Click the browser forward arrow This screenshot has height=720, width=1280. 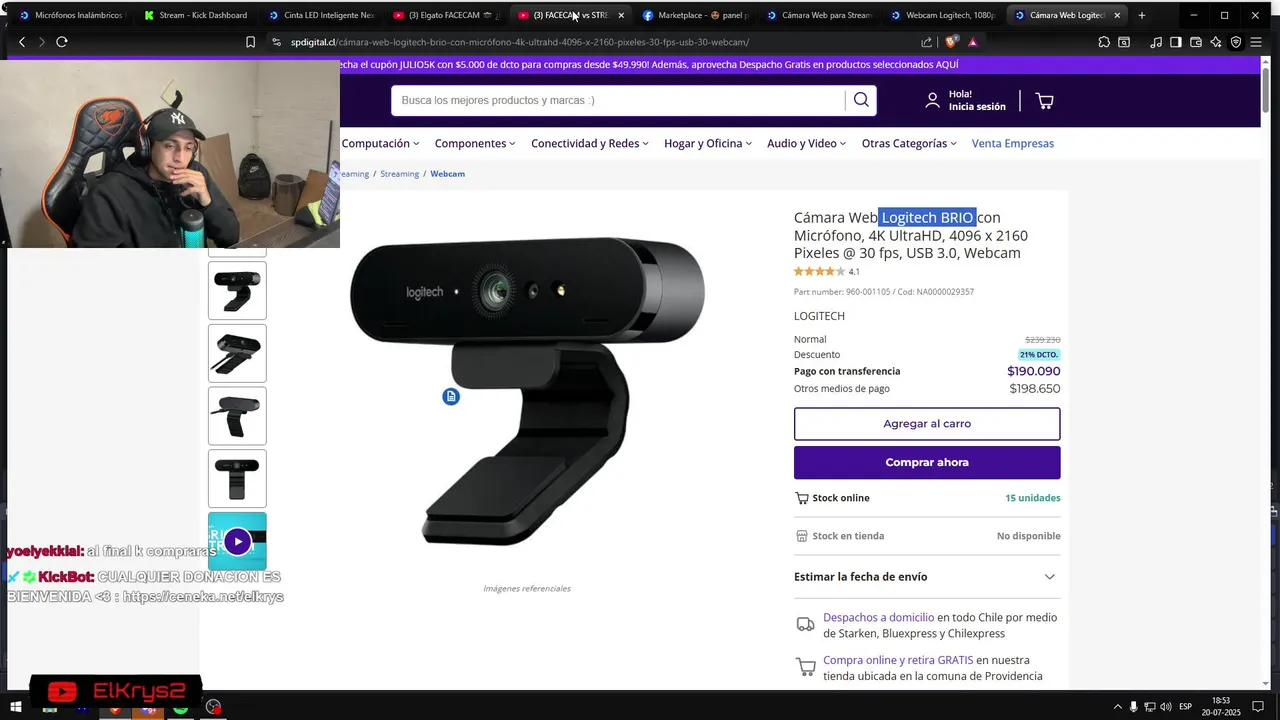[x=41, y=42]
